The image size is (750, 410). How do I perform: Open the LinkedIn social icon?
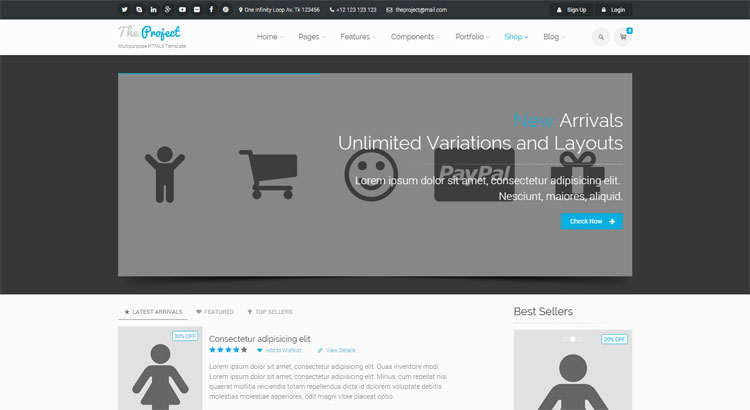click(x=154, y=9)
